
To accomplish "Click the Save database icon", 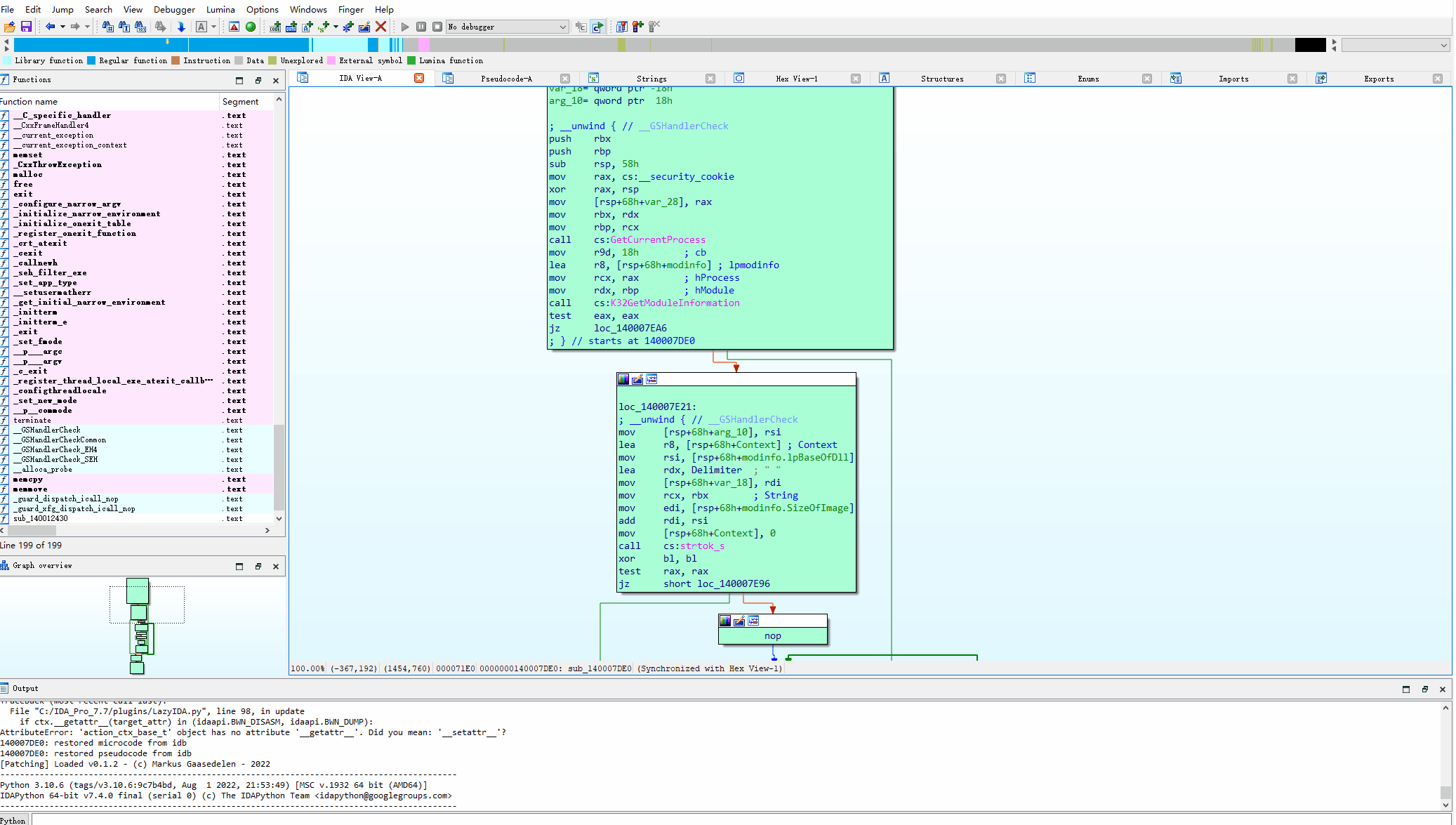I will tap(26, 27).
